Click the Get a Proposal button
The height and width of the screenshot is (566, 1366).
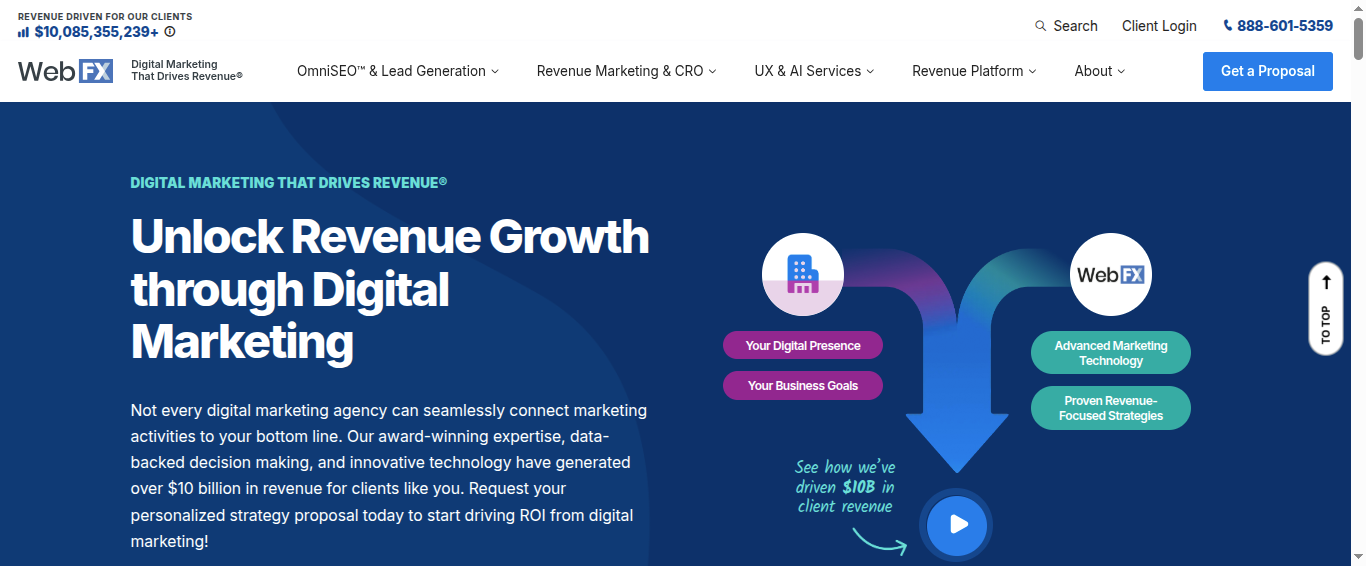click(1267, 71)
